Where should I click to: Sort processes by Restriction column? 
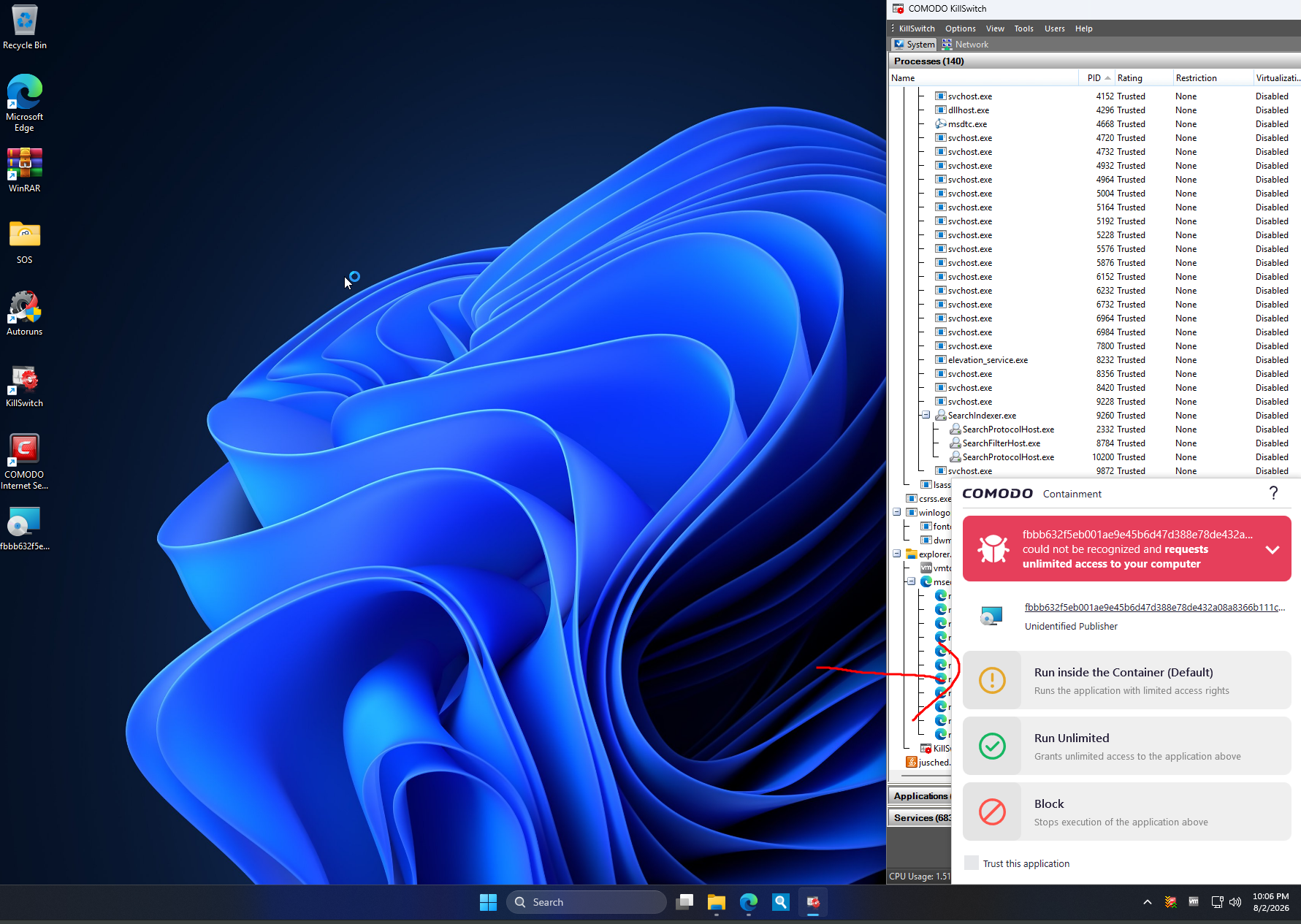pos(1213,78)
